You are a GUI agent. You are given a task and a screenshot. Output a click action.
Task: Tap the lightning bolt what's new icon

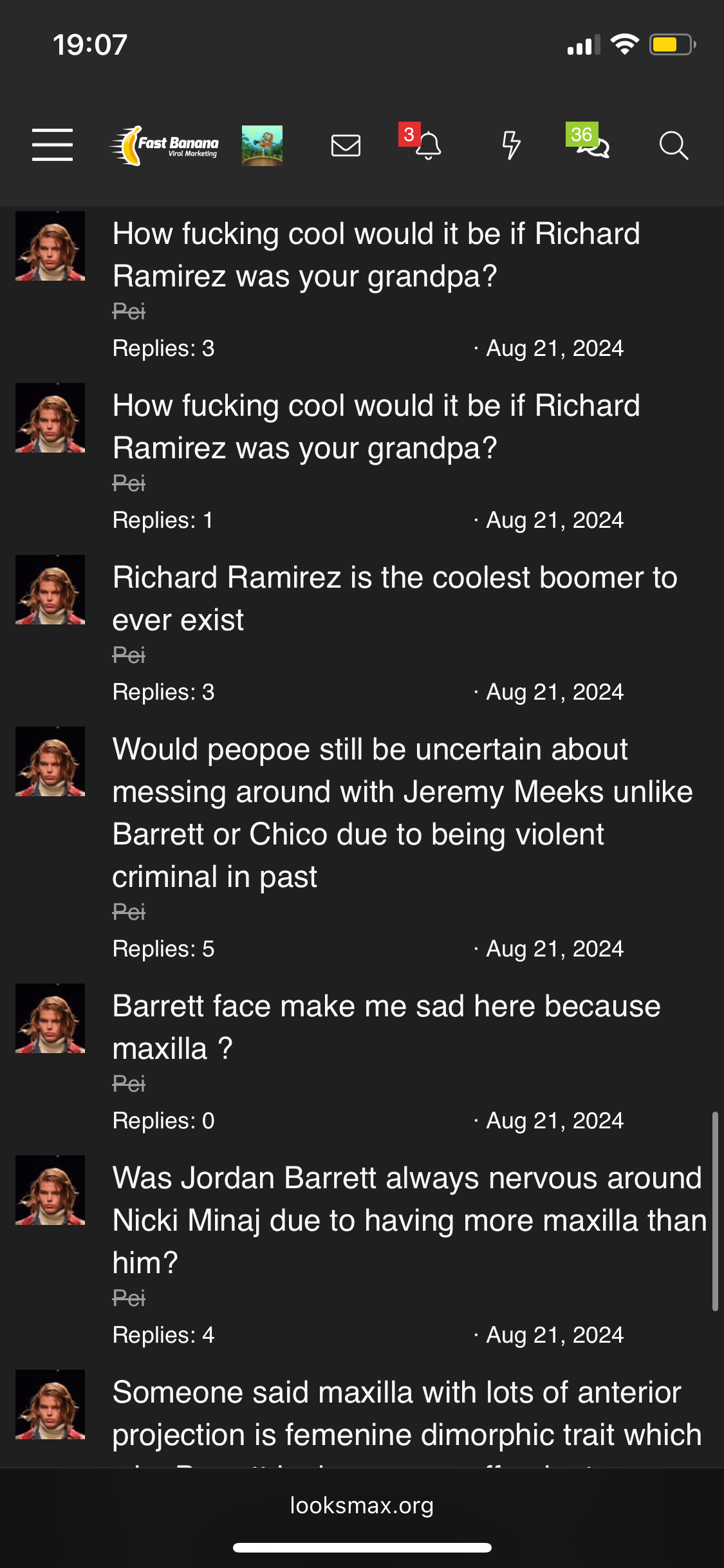[x=511, y=145]
